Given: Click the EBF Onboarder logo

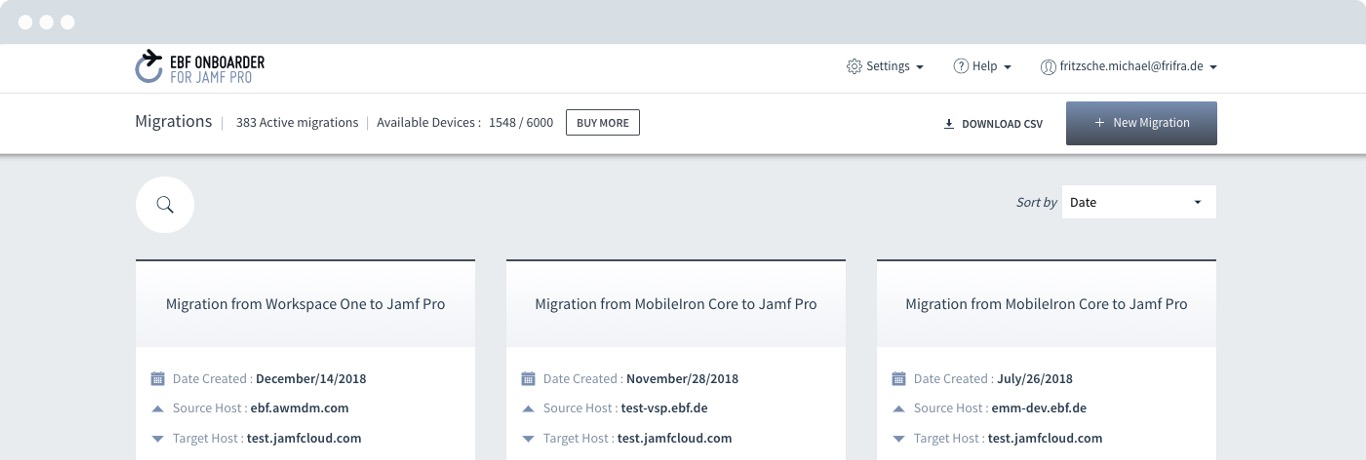Looking at the screenshot, I should point(200,67).
